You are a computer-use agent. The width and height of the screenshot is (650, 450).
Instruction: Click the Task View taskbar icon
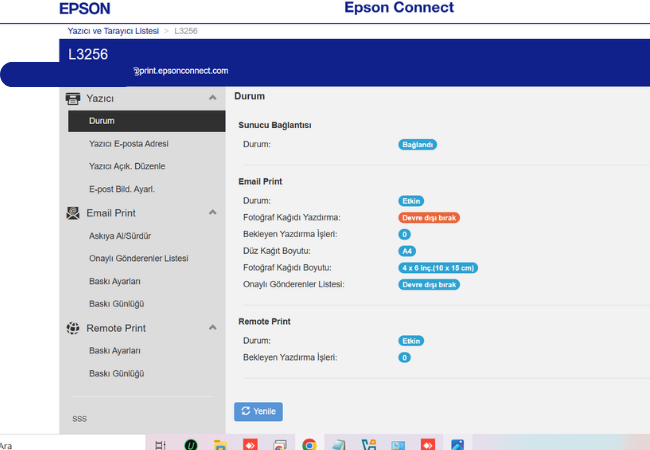161,444
